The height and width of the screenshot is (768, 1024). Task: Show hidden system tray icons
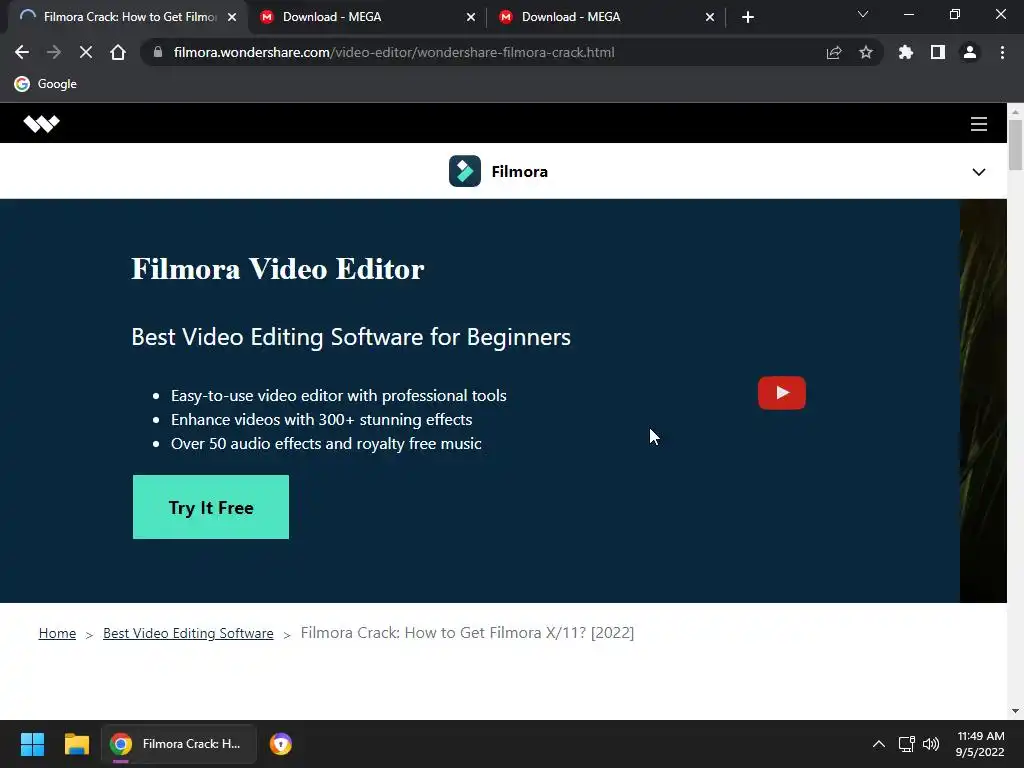point(879,744)
